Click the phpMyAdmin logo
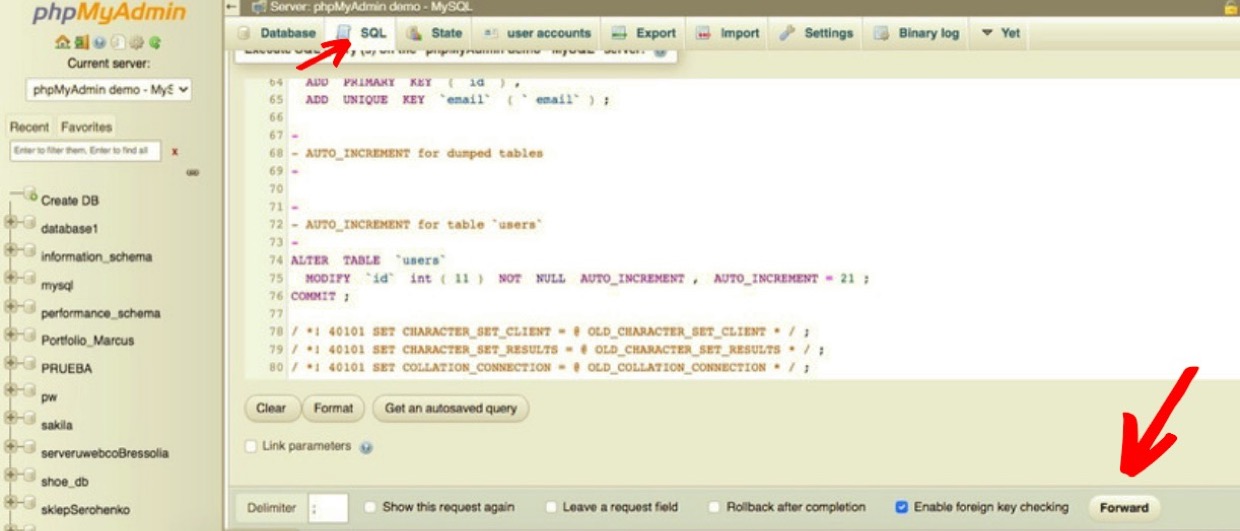The height and width of the screenshot is (531, 1240). pyautogui.click(x=109, y=14)
